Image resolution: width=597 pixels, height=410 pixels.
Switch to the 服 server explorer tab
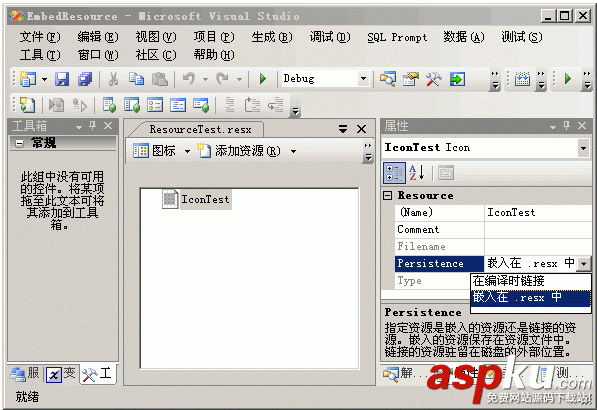(25, 373)
